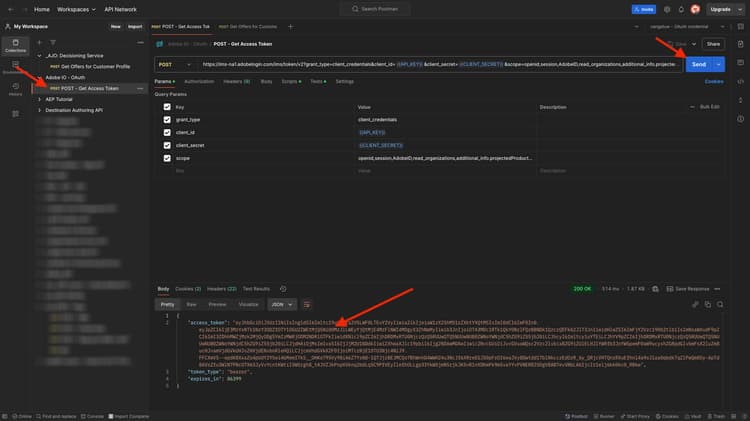Open the user avatar menu

click(x=695, y=9)
